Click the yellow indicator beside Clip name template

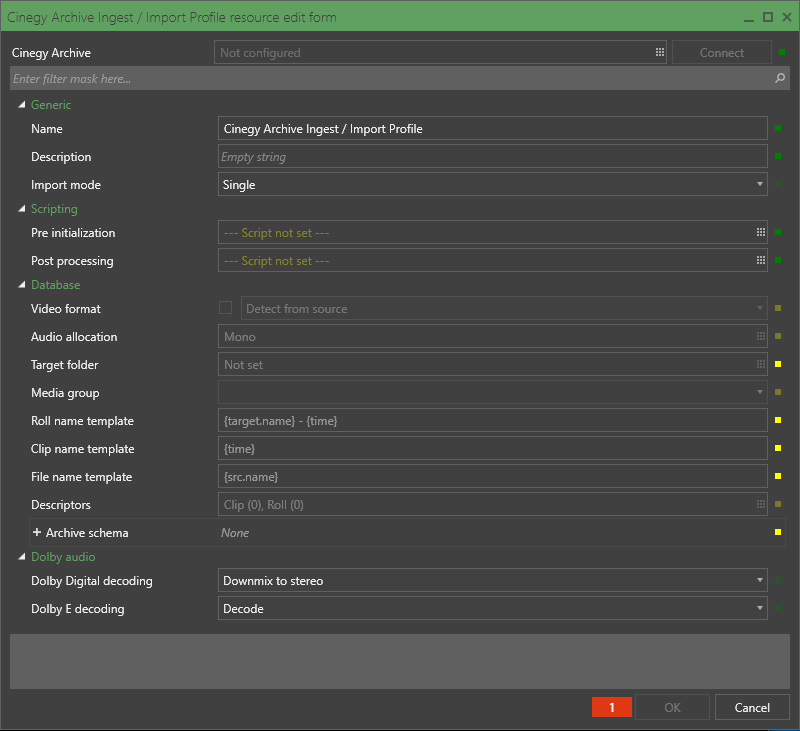(x=778, y=448)
